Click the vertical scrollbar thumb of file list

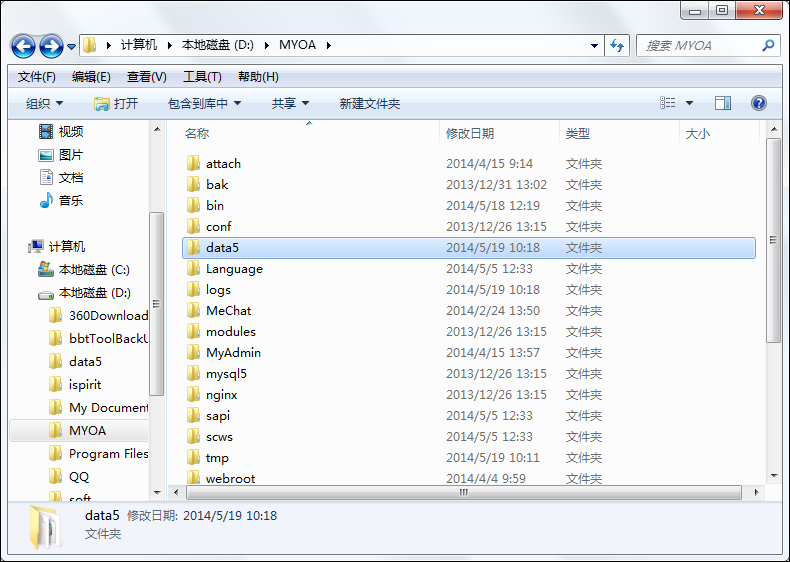773,240
